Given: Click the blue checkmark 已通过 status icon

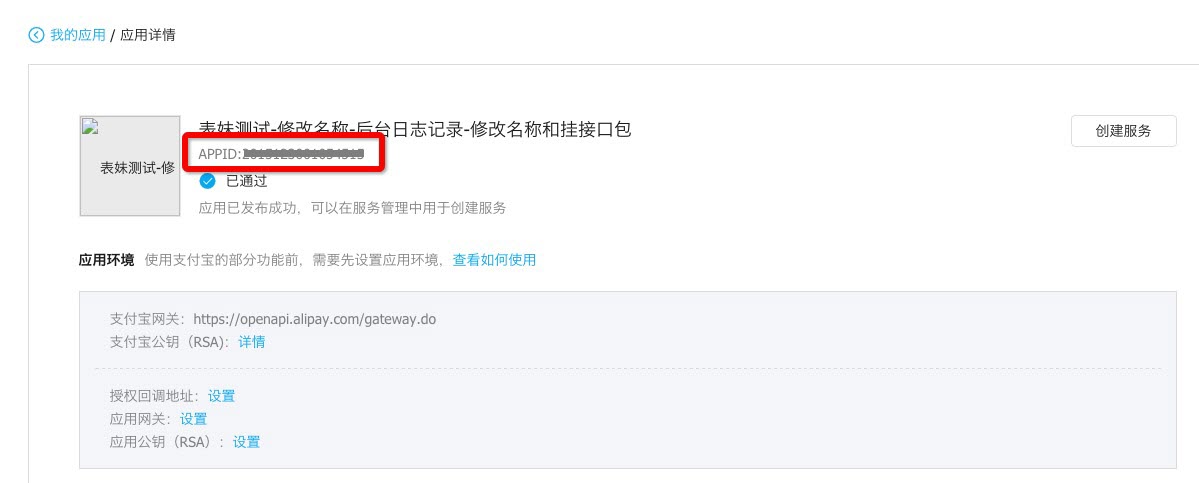Looking at the screenshot, I should [x=207, y=181].
